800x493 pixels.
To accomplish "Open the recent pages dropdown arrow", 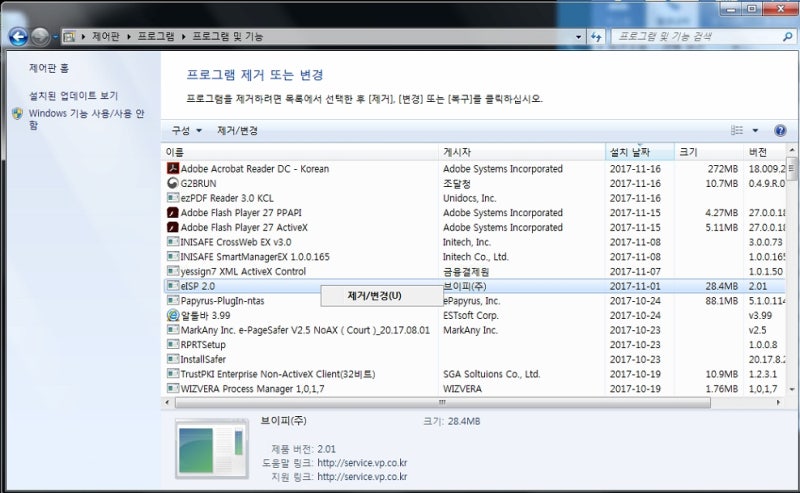I will point(55,37).
